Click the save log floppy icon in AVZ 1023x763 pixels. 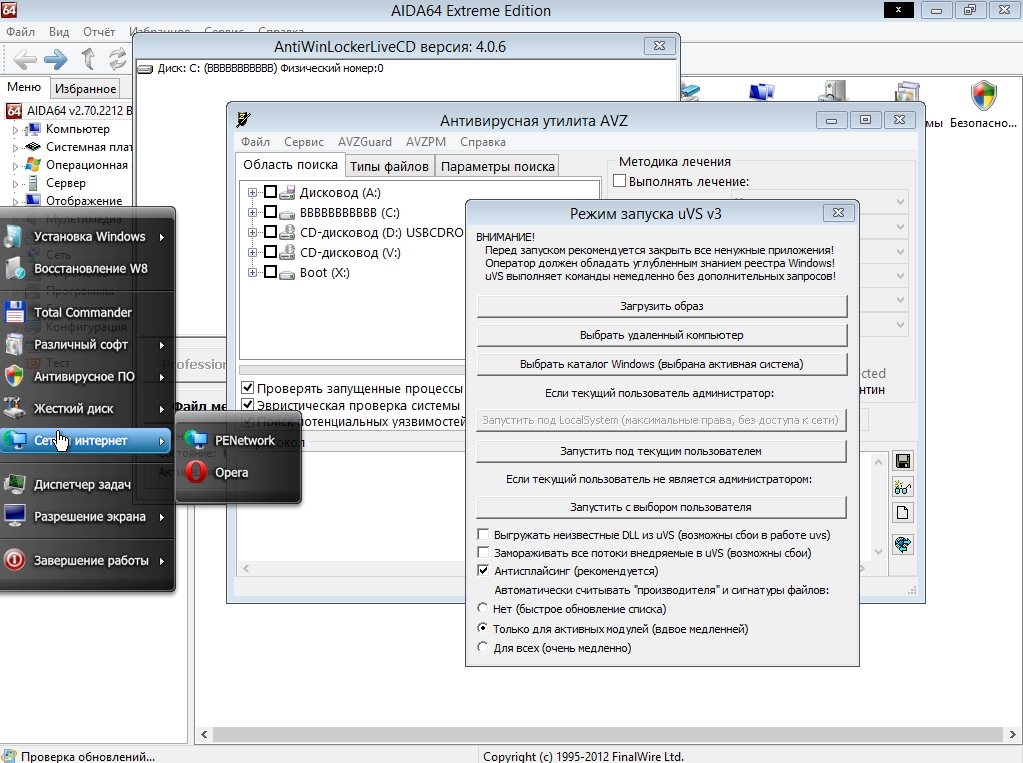tap(903, 461)
